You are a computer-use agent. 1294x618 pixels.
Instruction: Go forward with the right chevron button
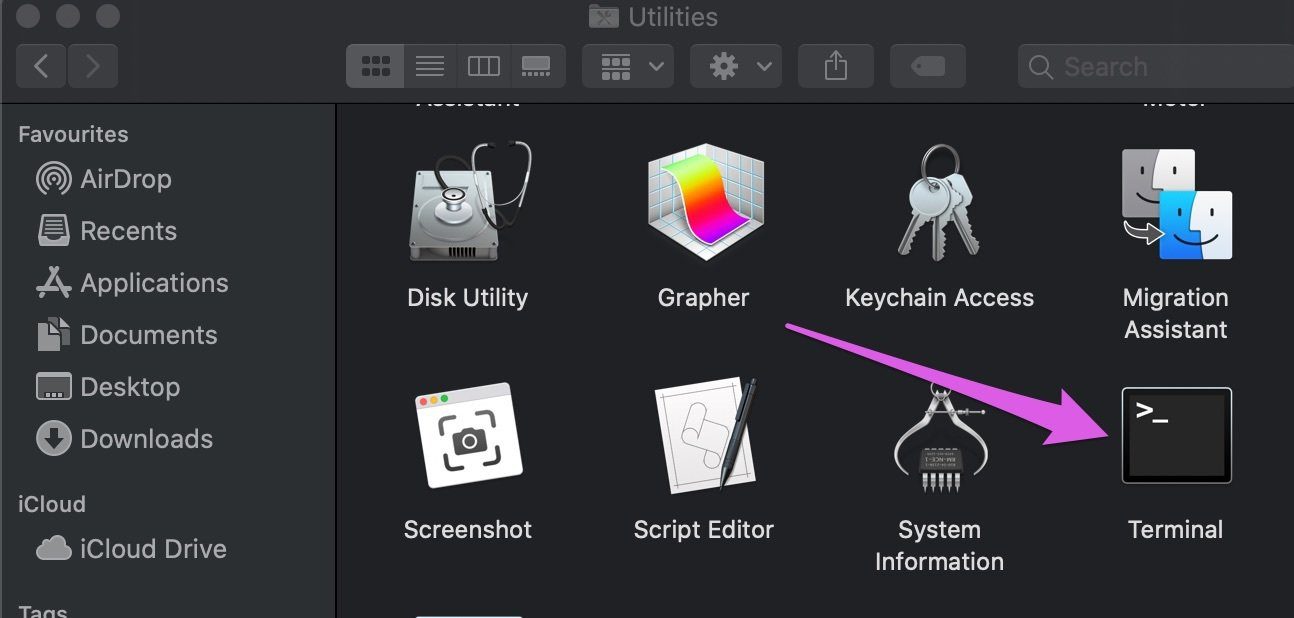(x=93, y=66)
